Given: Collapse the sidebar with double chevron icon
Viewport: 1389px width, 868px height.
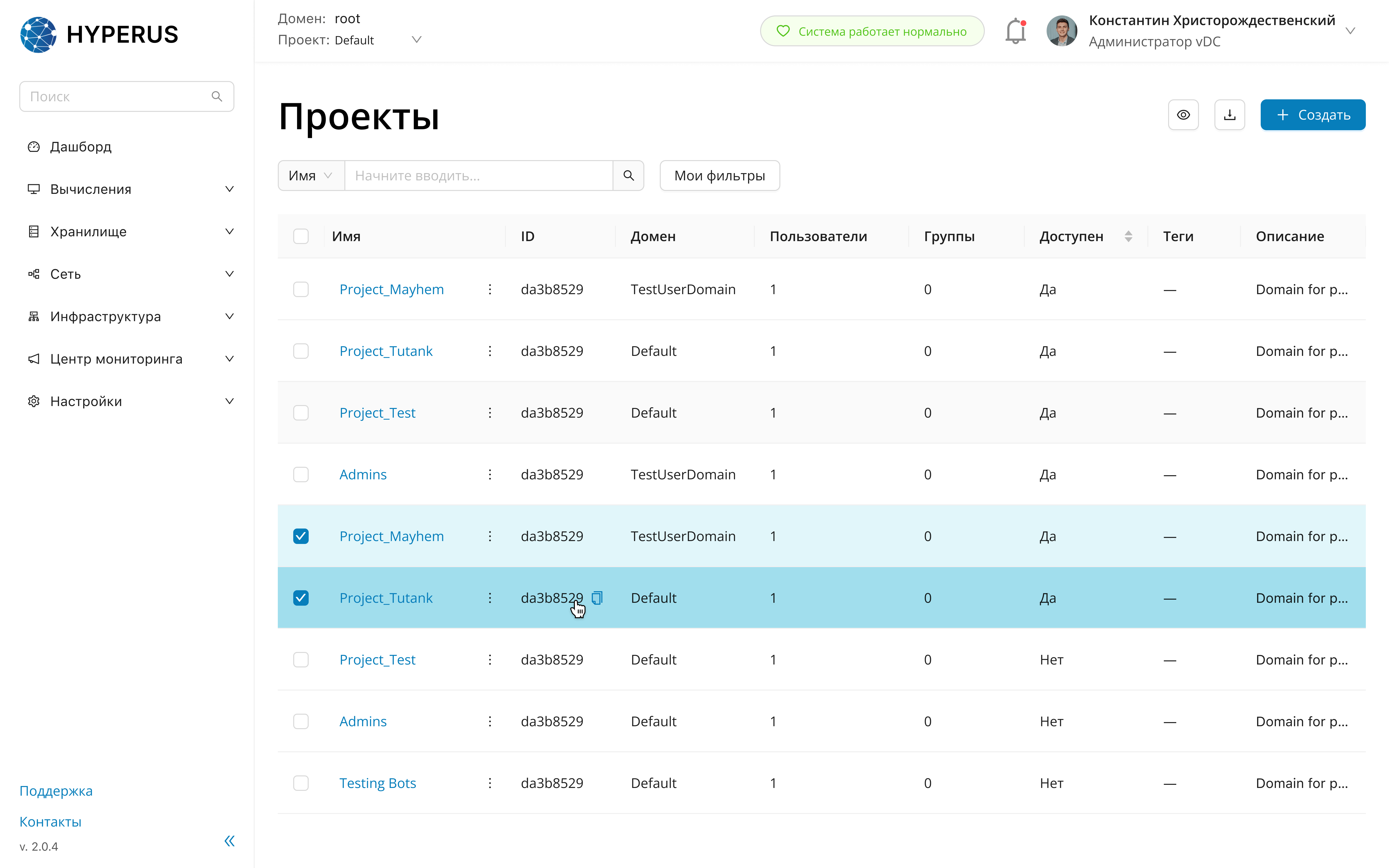Looking at the screenshot, I should click(x=230, y=841).
